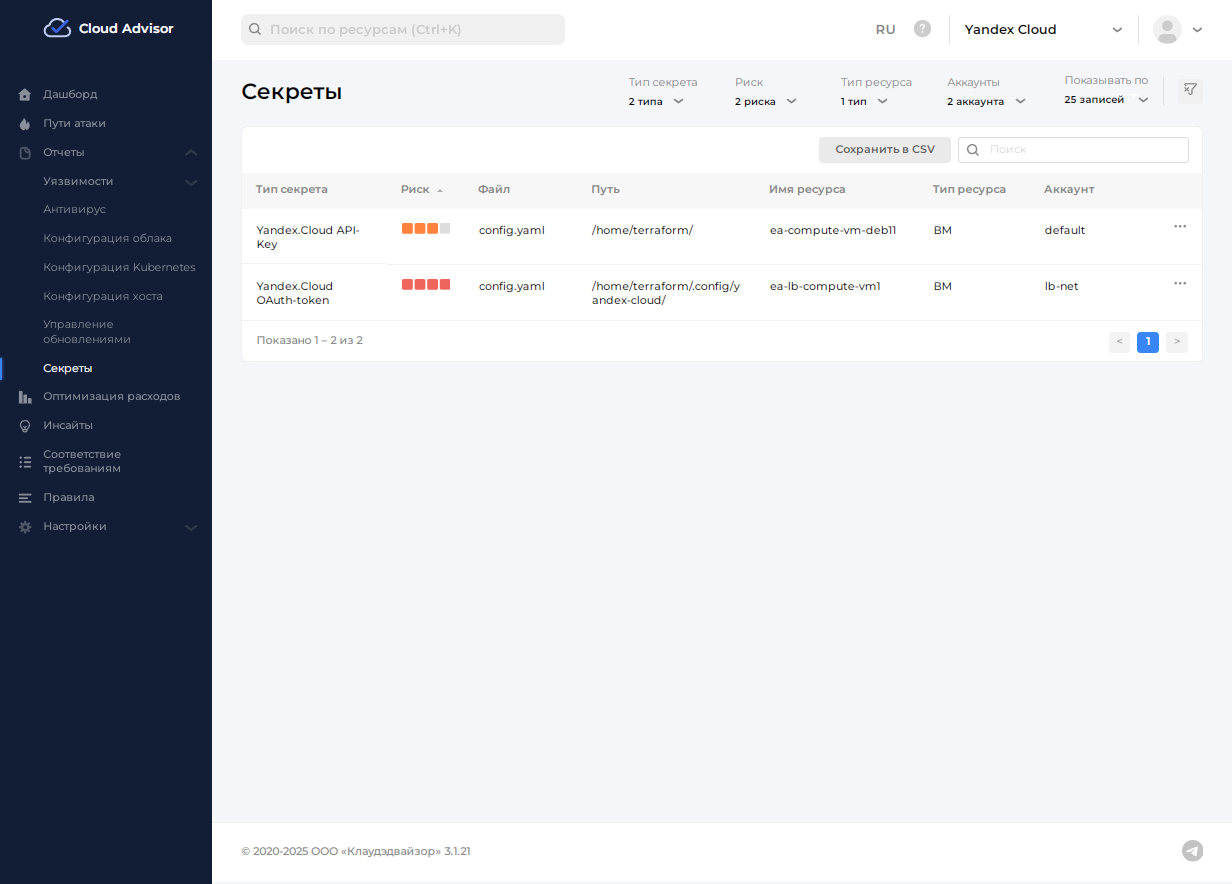Go to next page arrow

(x=1177, y=342)
